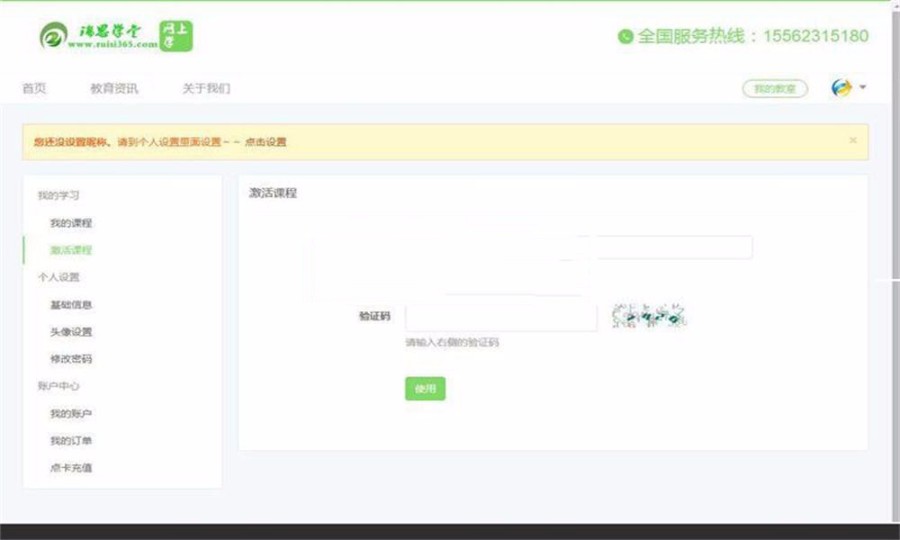
Task: Click the 我的学习 section heading
Action: pos(59,195)
